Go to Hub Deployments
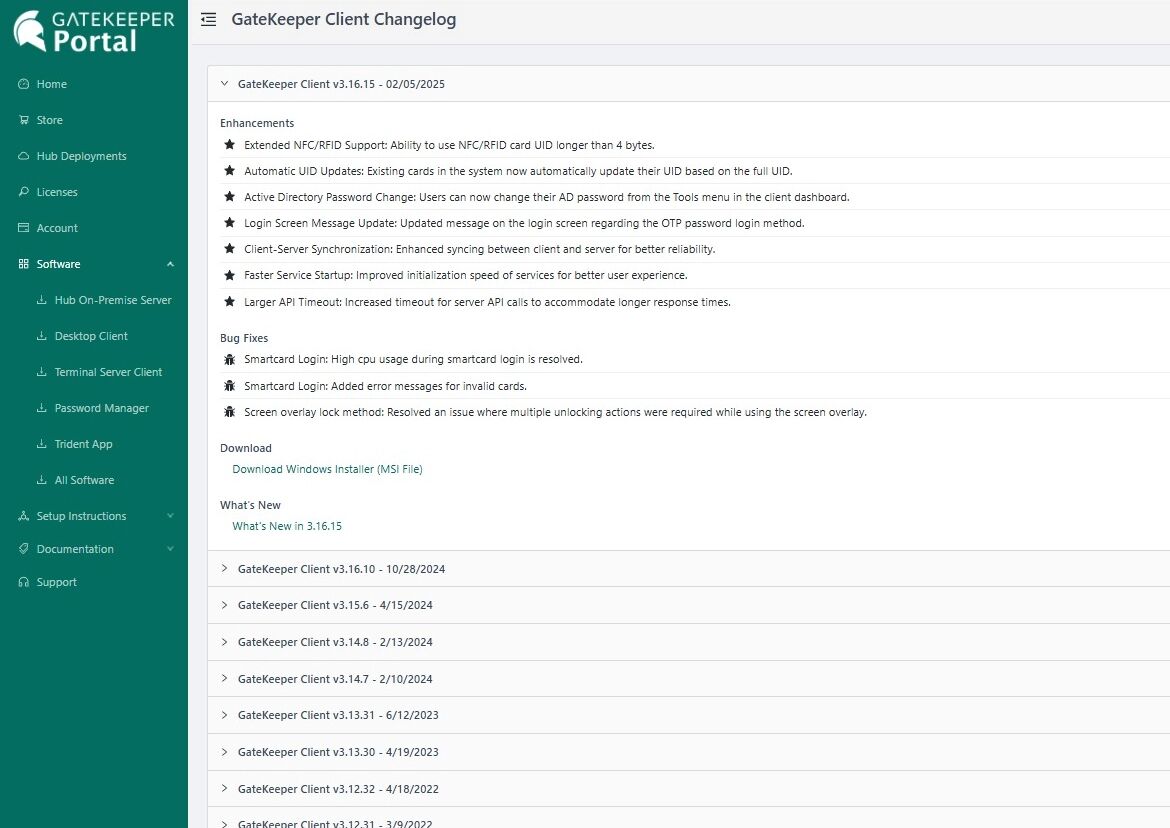This screenshot has width=1170, height=828. [x=81, y=156]
